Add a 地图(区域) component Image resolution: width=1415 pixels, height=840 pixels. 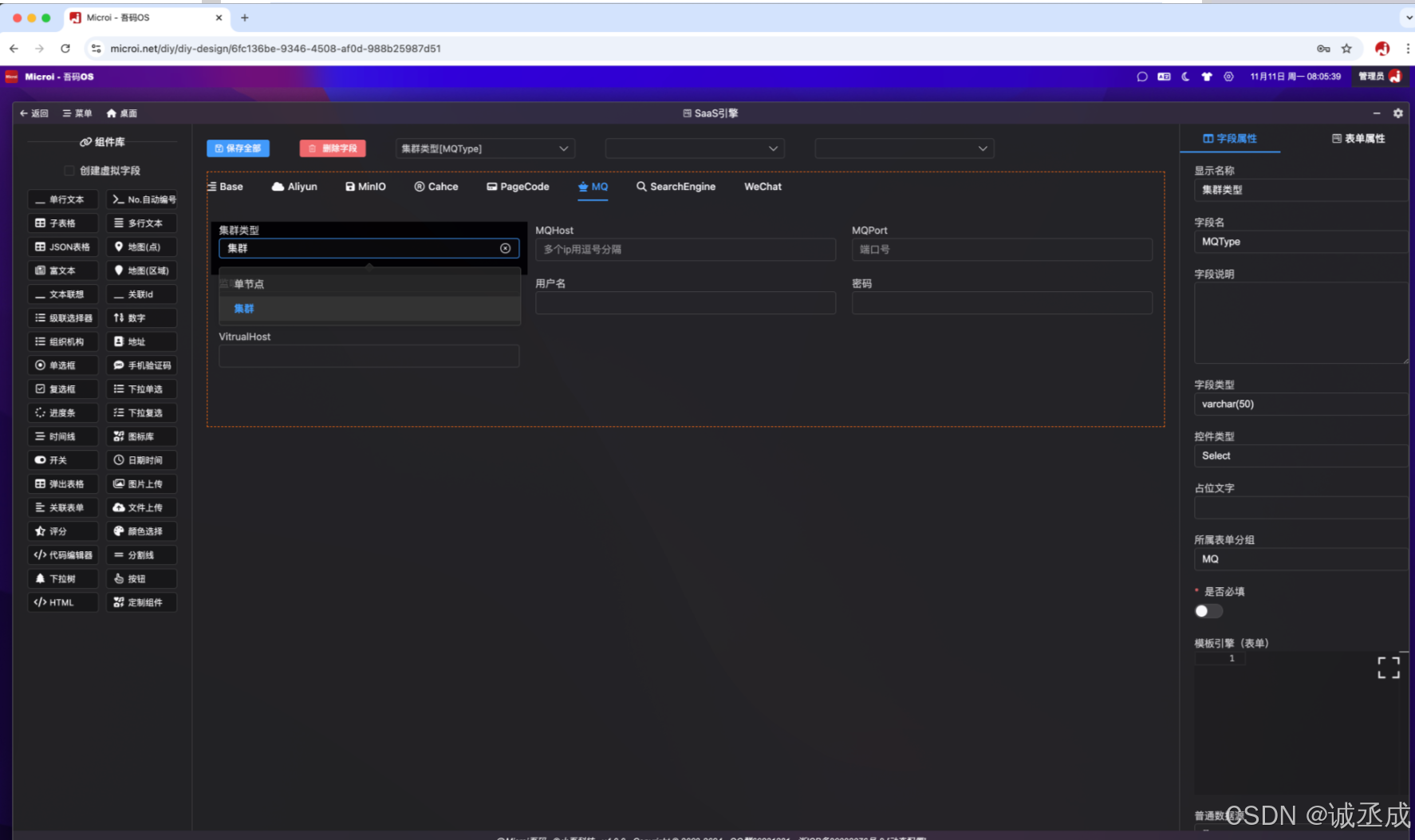(142, 270)
